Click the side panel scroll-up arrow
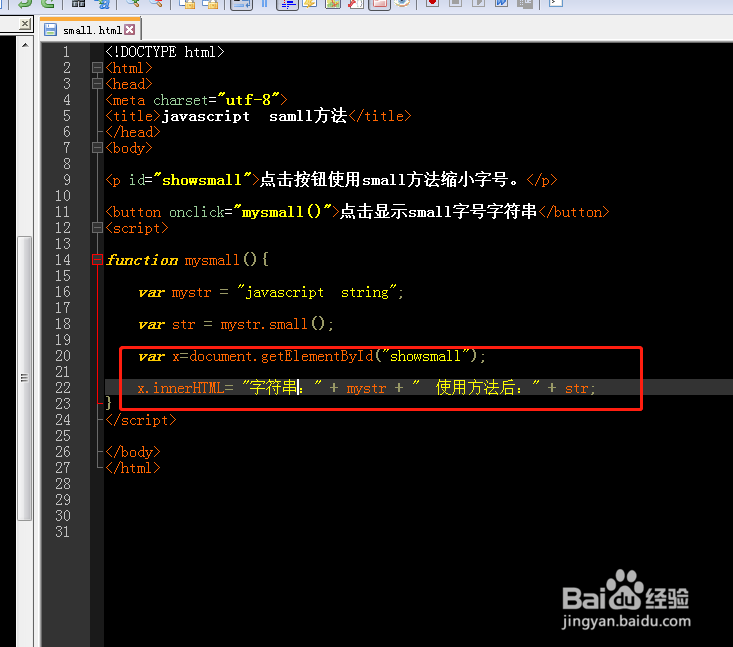 click(25, 45)
